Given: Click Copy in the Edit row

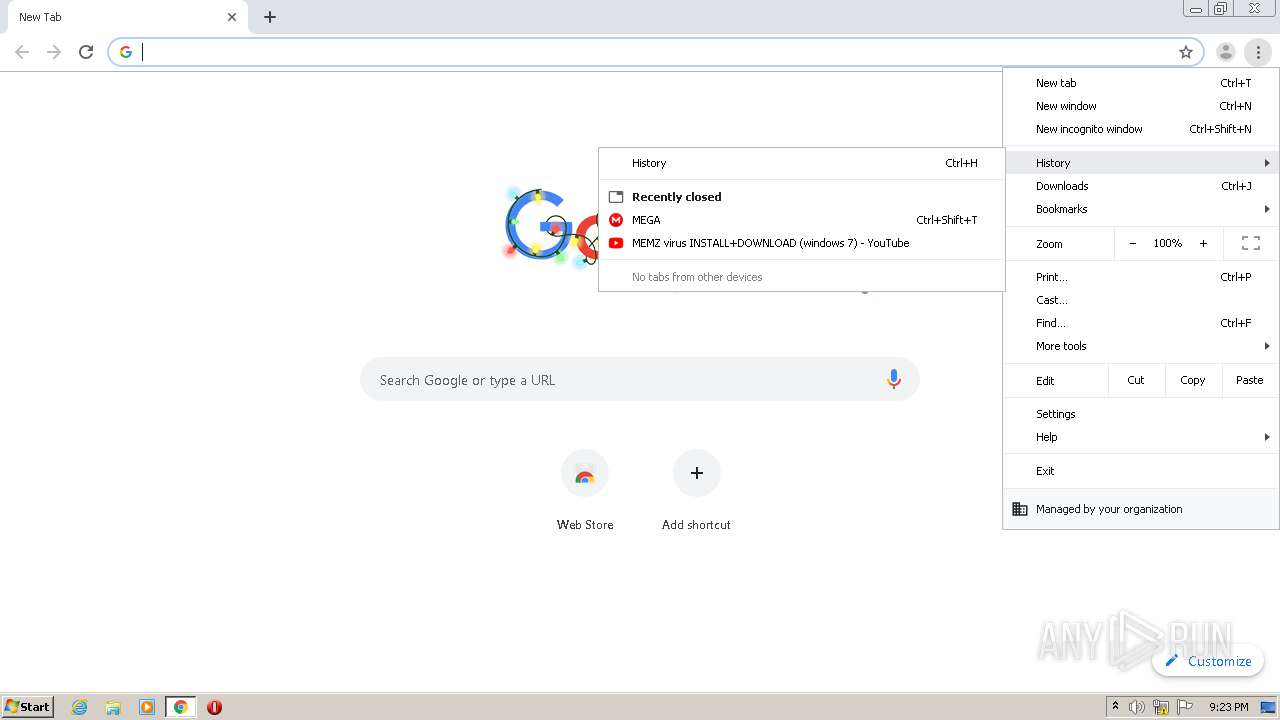Looking at the screenshot, I should point(1192,380).
